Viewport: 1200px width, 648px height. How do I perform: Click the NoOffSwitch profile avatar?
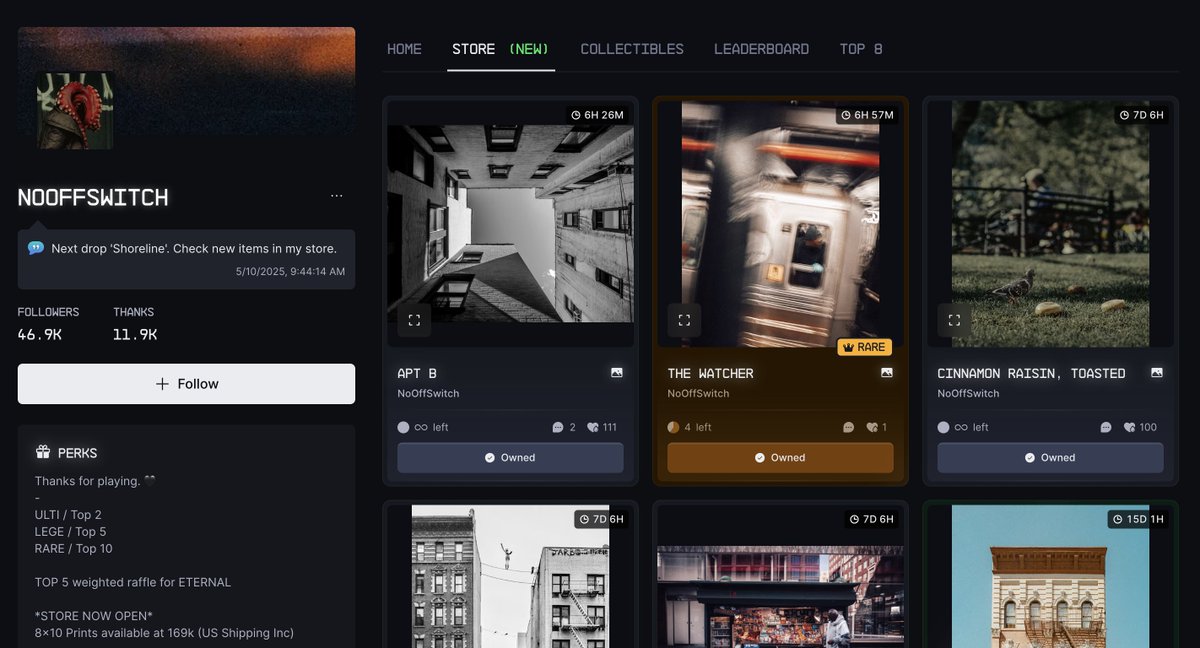pyautogui.click(x=75, y=110)
